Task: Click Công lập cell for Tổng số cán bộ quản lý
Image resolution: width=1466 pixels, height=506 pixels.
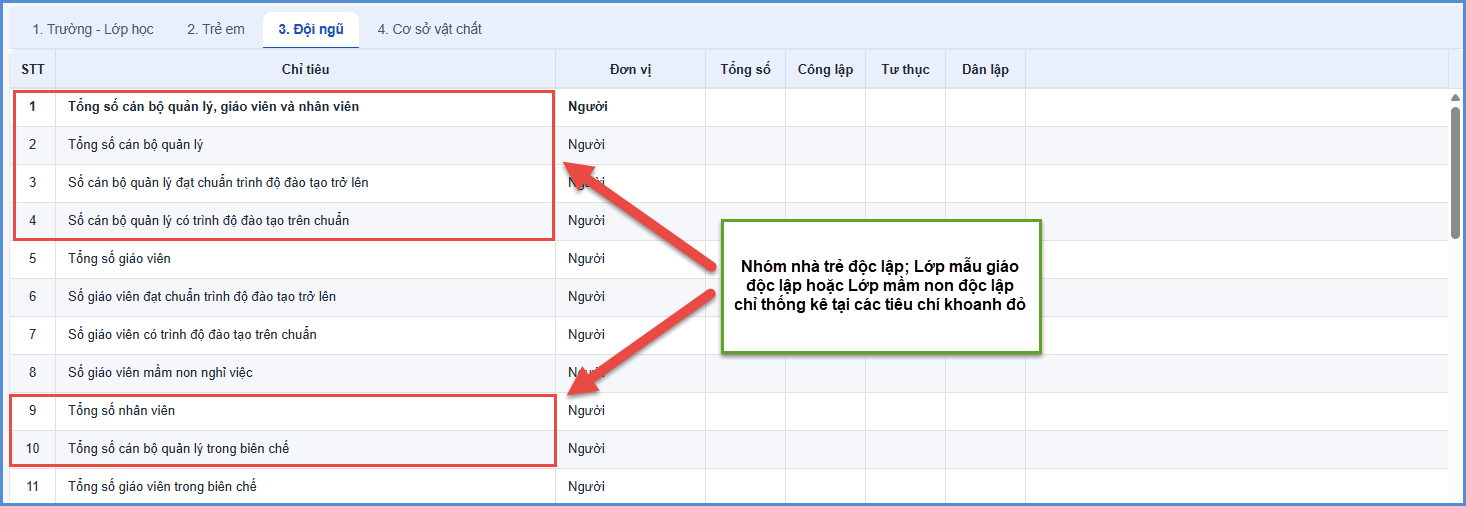Action: point(826,145)
